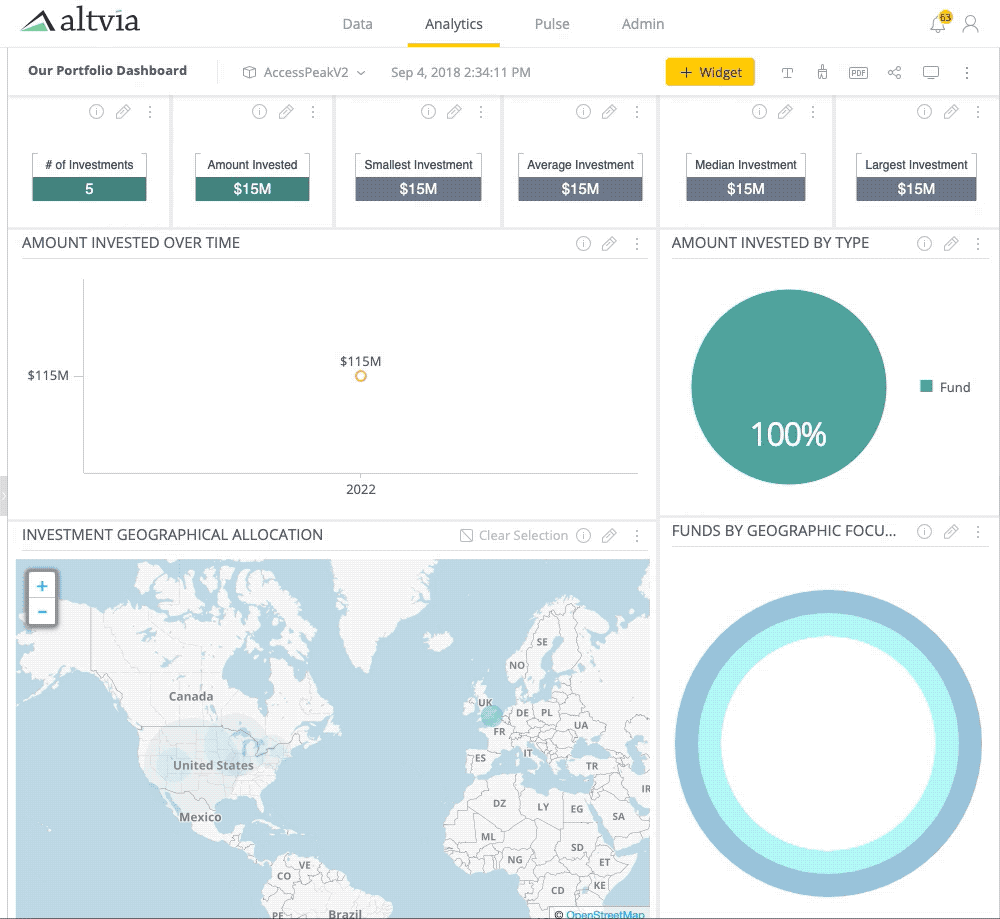Open the OpenStreetMap attribution link
1000x919 pixels.
click(x=605, y=914)
